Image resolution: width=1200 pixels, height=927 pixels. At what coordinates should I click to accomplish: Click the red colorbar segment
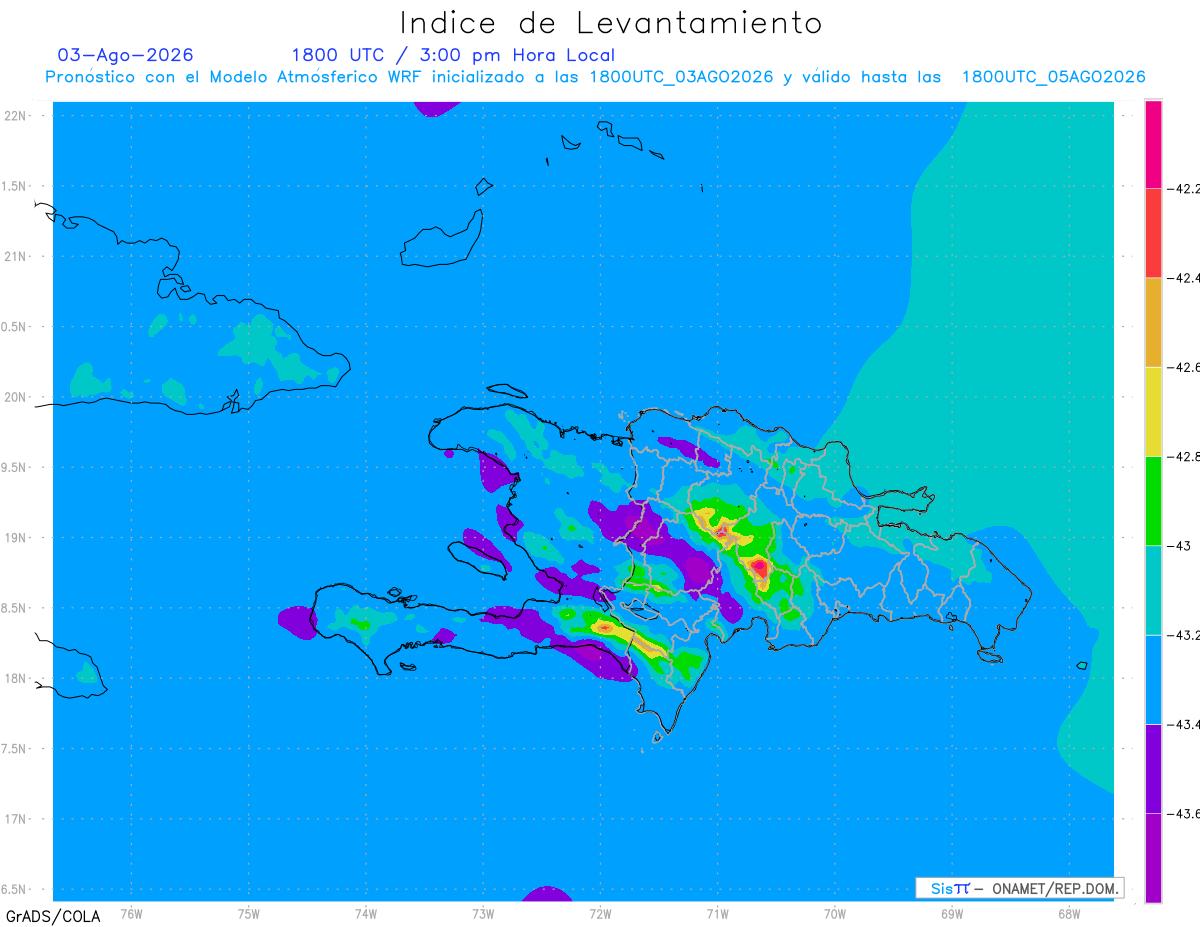[1153, 232]
